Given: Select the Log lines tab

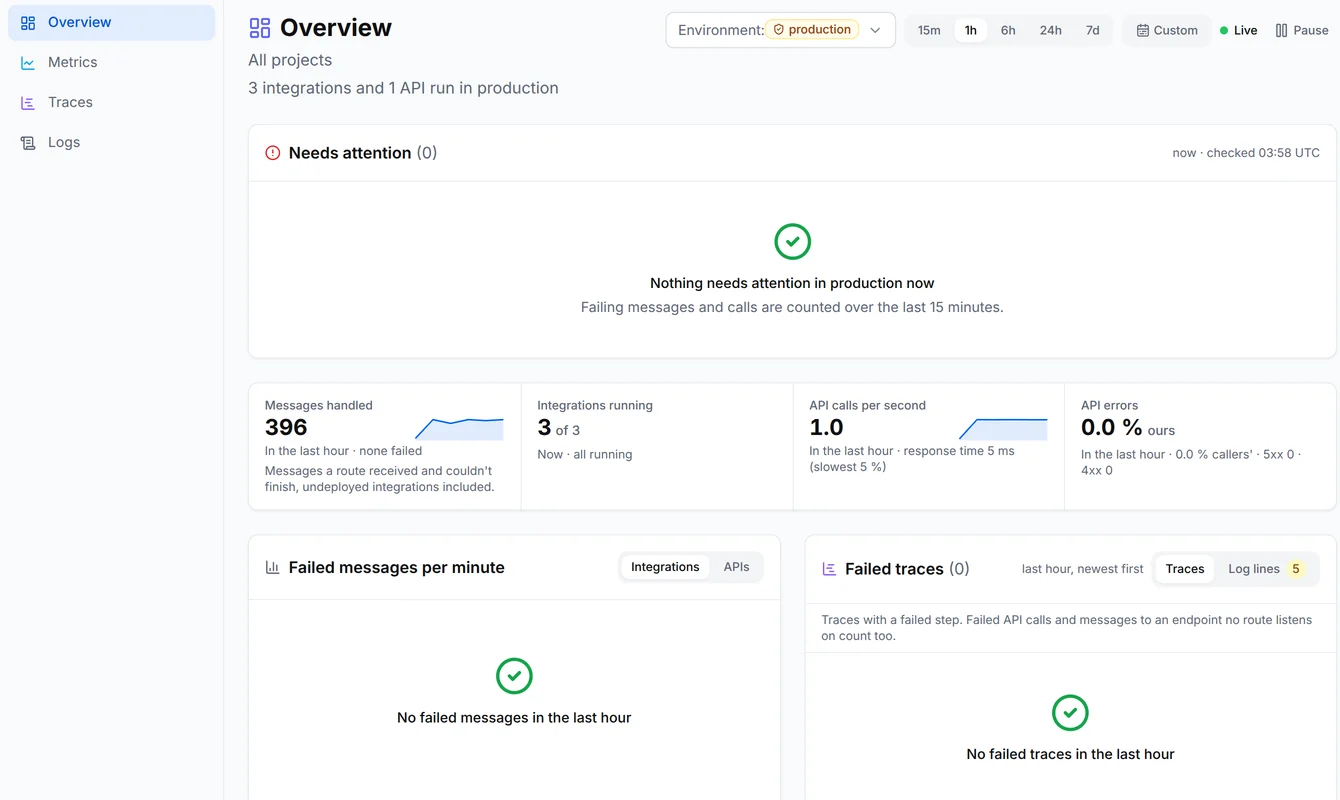Looking at the screenshot, I should pyautogui.click(x=1266, y=569).
